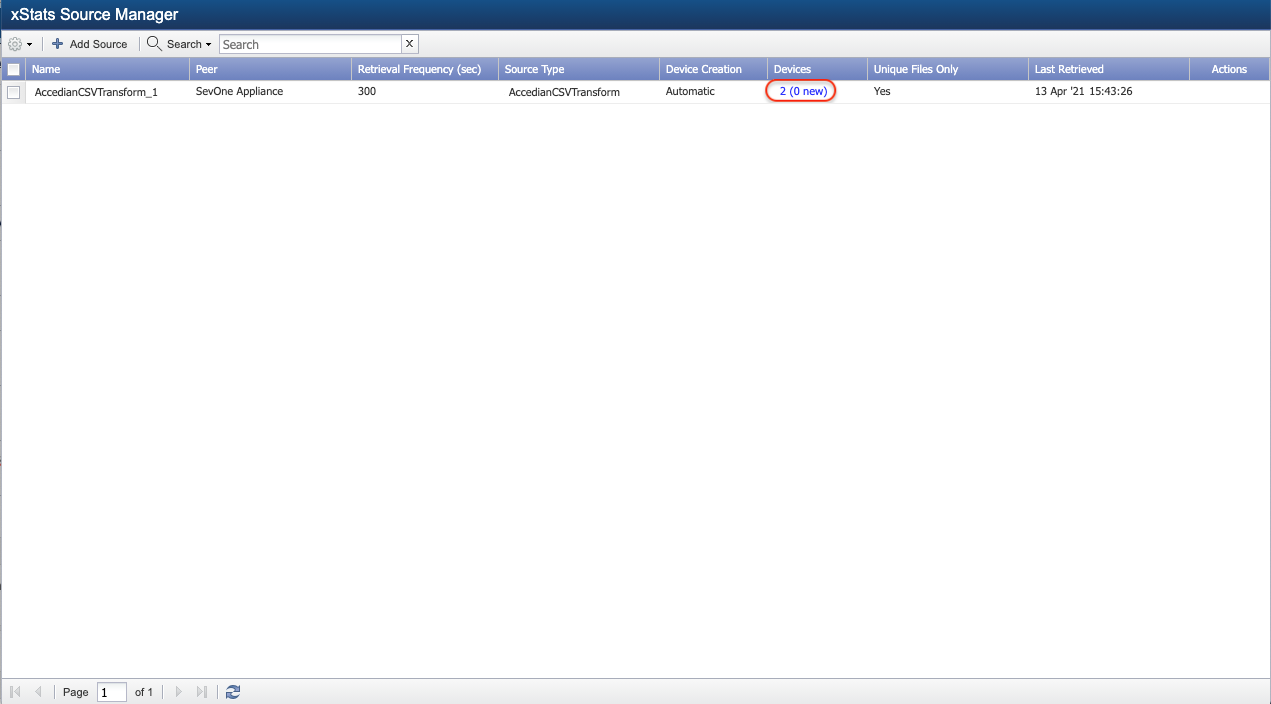Select the AccedianCSVTransform_1 name cell
This screenshot has width=1271, height=704.
click(x=96, y=92)
